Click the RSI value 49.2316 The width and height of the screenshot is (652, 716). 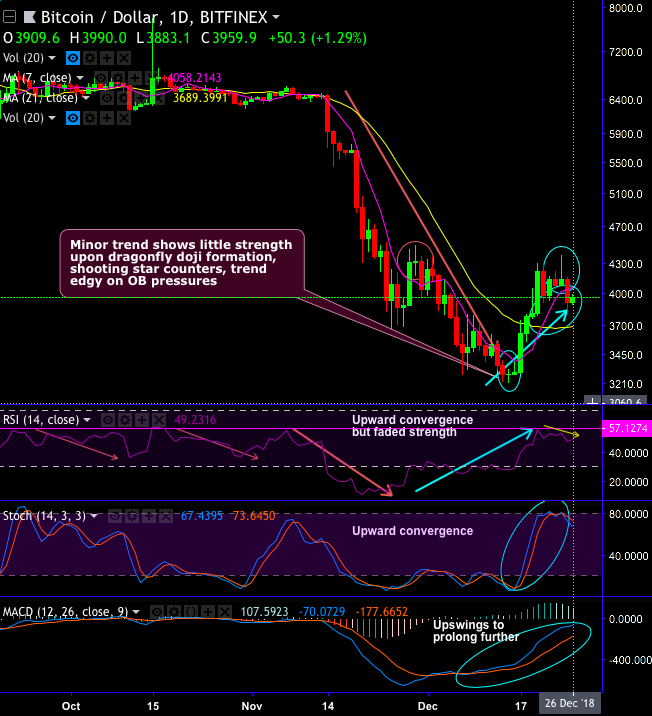point(195,420)
